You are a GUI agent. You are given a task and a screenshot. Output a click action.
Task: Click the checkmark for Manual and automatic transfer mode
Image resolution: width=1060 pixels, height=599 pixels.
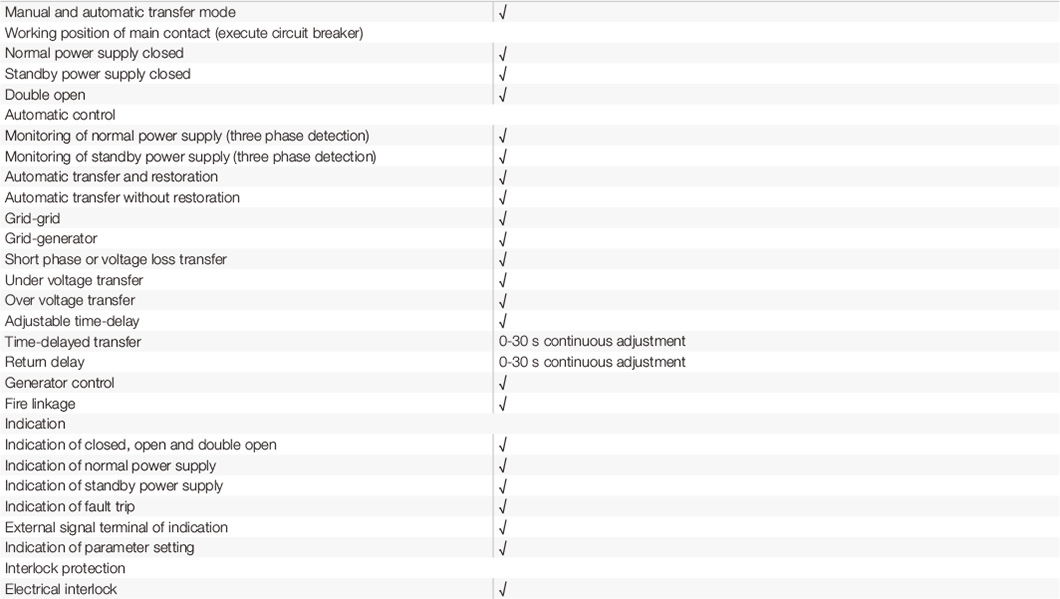503,13
